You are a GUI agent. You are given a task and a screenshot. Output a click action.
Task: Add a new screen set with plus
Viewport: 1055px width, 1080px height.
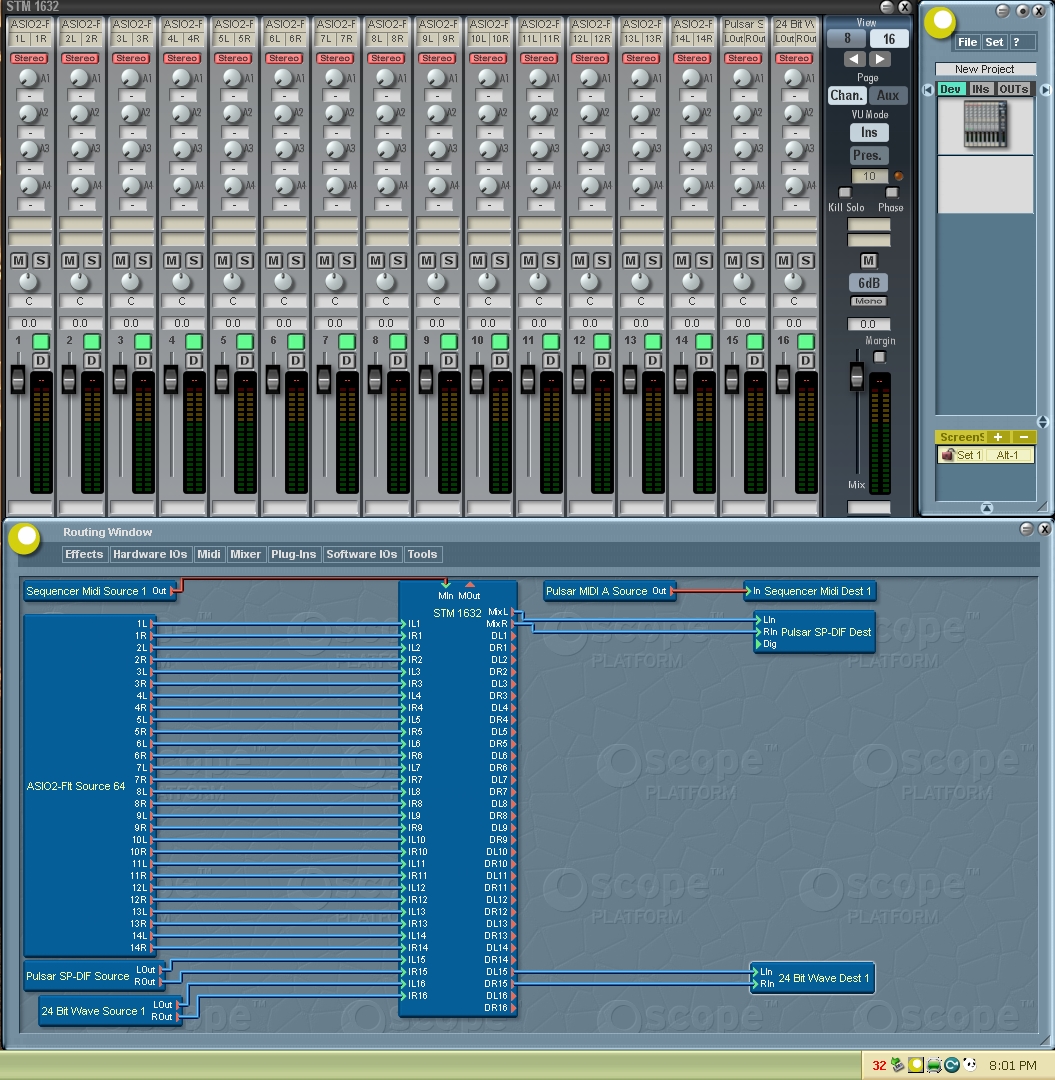pyautogui.click(x=997, y=437)
